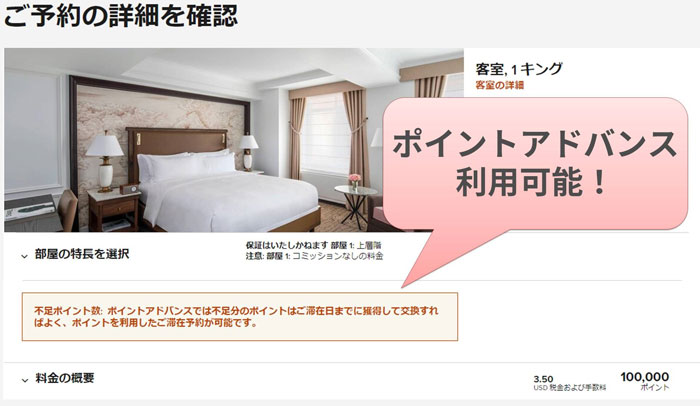700x406 pixels.
Task: Click the window with curtains in photo
Action: 325,134
